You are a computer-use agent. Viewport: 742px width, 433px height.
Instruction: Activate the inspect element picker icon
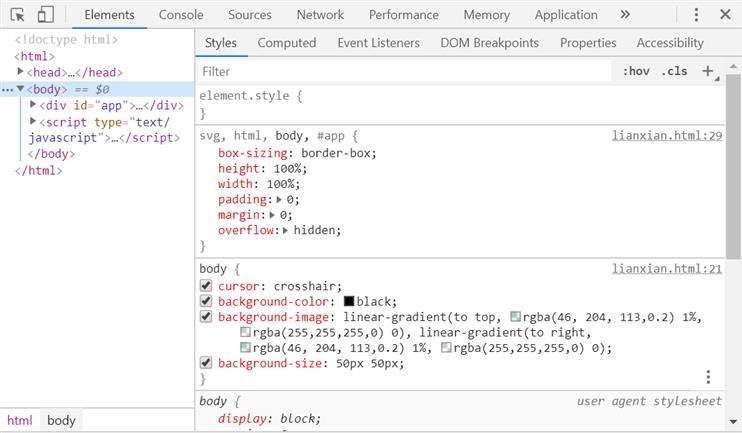[x=19, y=15]
